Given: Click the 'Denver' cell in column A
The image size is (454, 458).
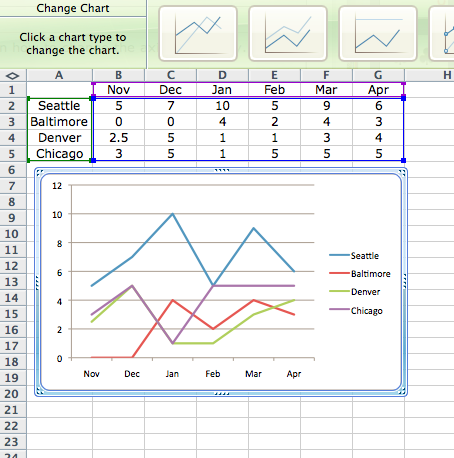Looking at the screenshot, I should coord(59,138).
